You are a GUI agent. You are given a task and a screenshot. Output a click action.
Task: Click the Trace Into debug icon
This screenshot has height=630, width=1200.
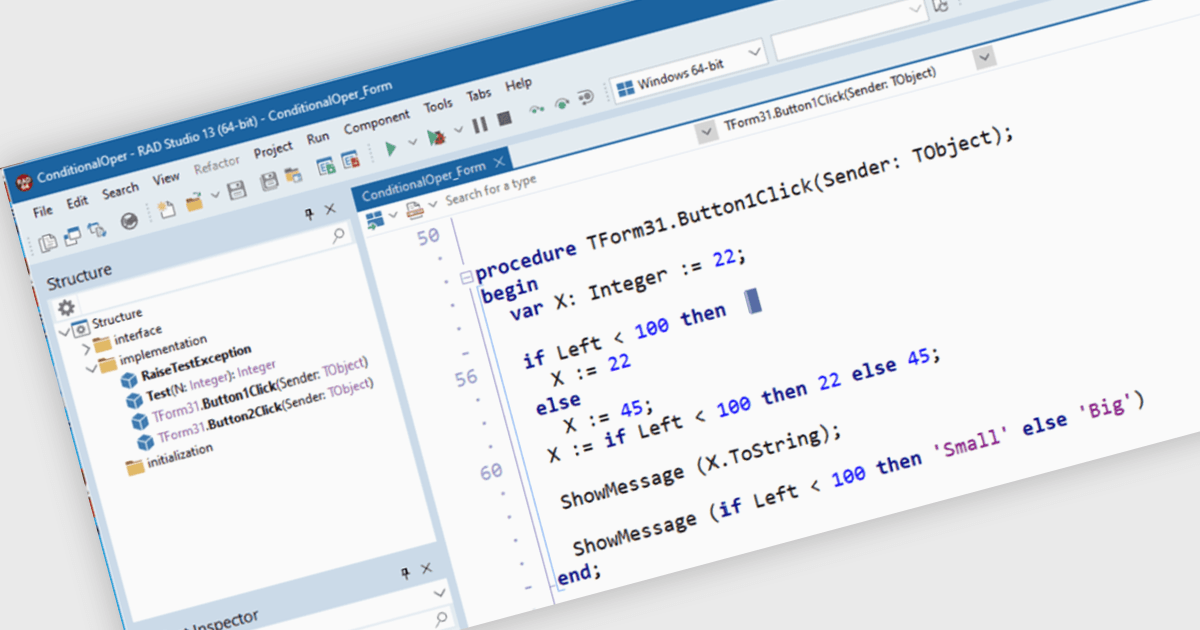(x=562, y=102)
